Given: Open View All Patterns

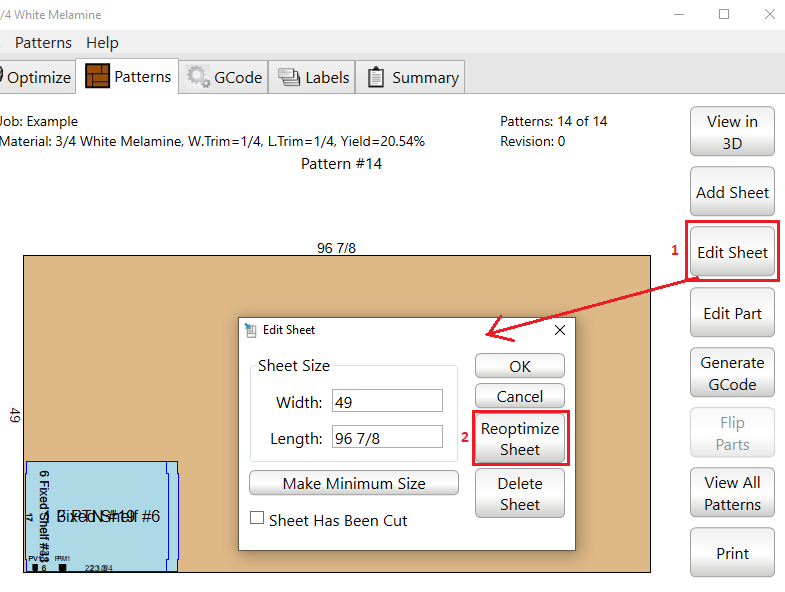Looking at the screenshot, I should (732, 493).
